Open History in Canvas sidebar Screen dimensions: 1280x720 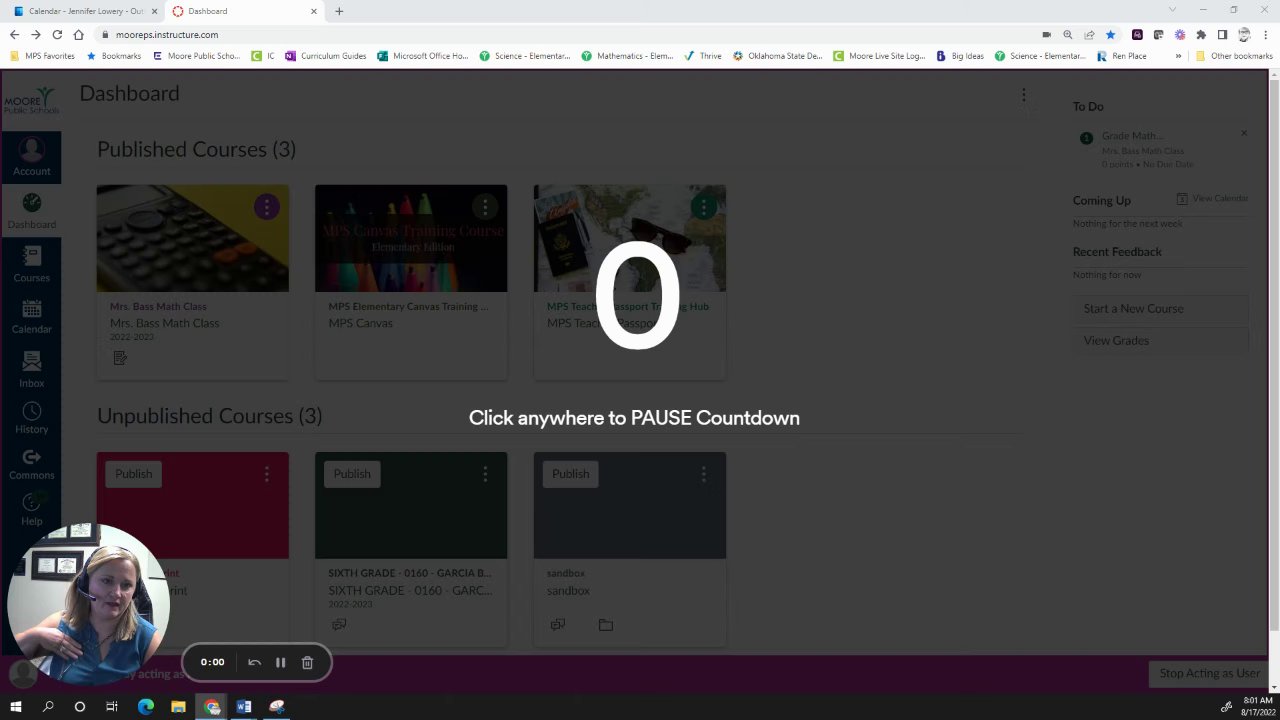tap(31, 418)
